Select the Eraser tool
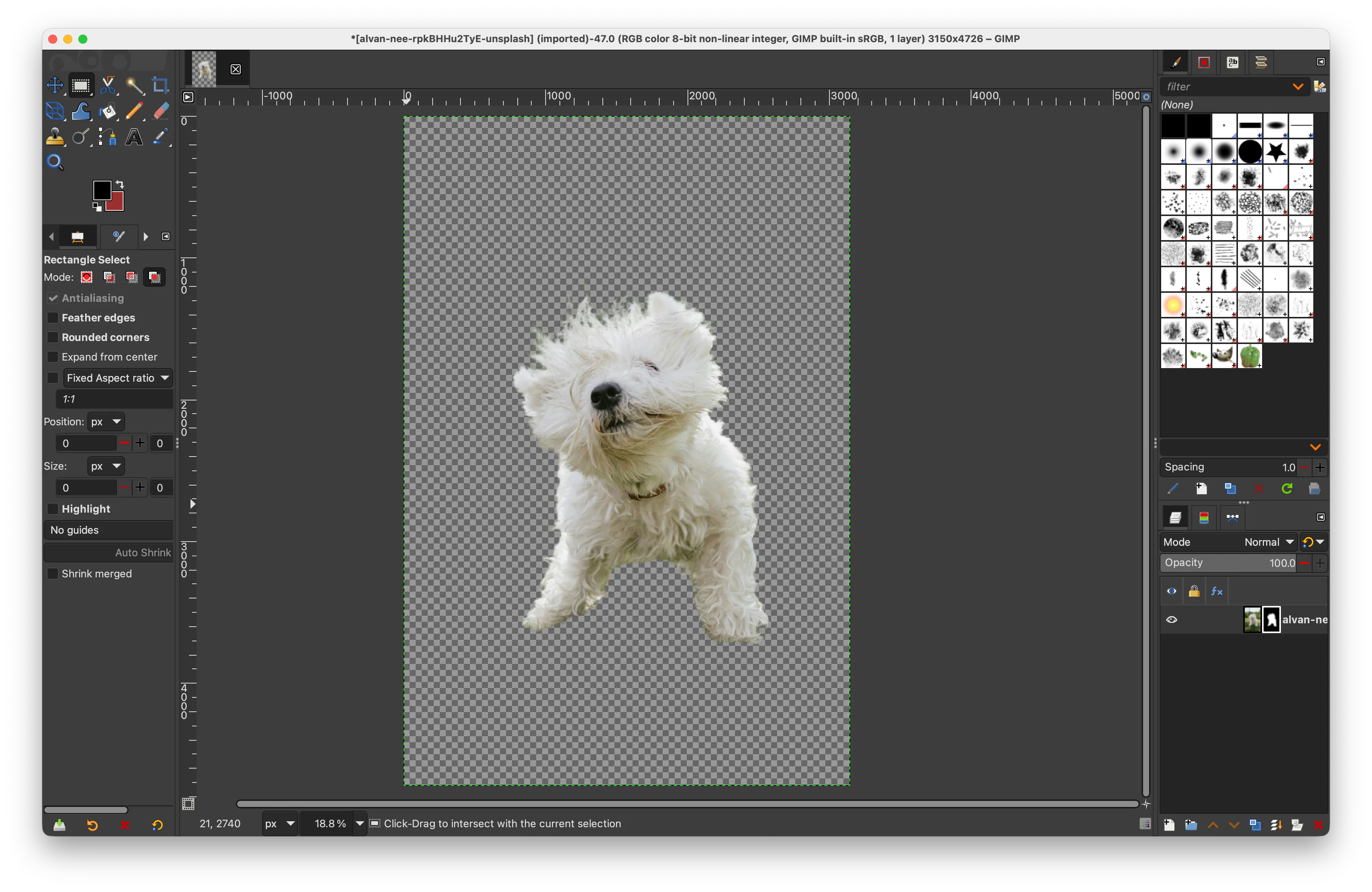The height and width of the screenshot is (892, 1372). coord(161,111)
